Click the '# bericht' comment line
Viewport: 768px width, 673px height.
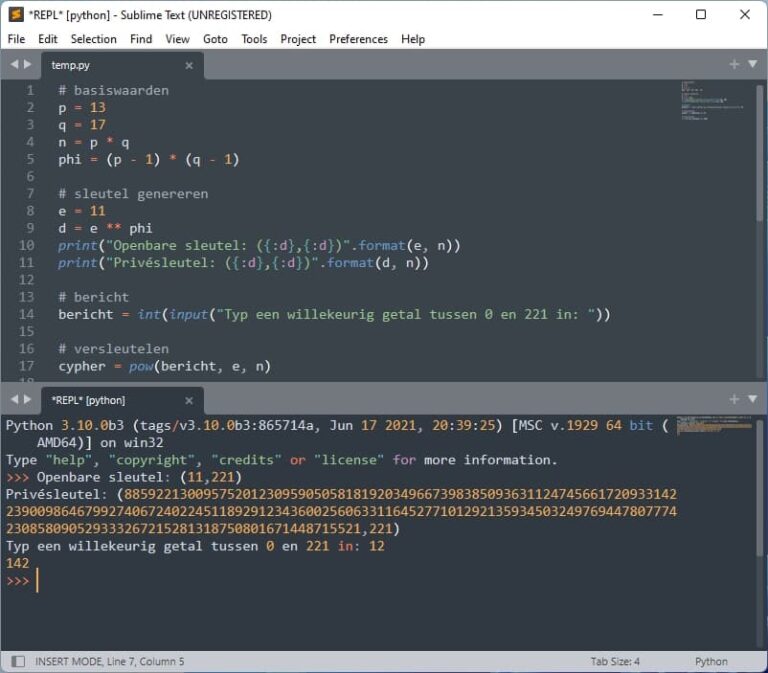(x=94, y=297)
